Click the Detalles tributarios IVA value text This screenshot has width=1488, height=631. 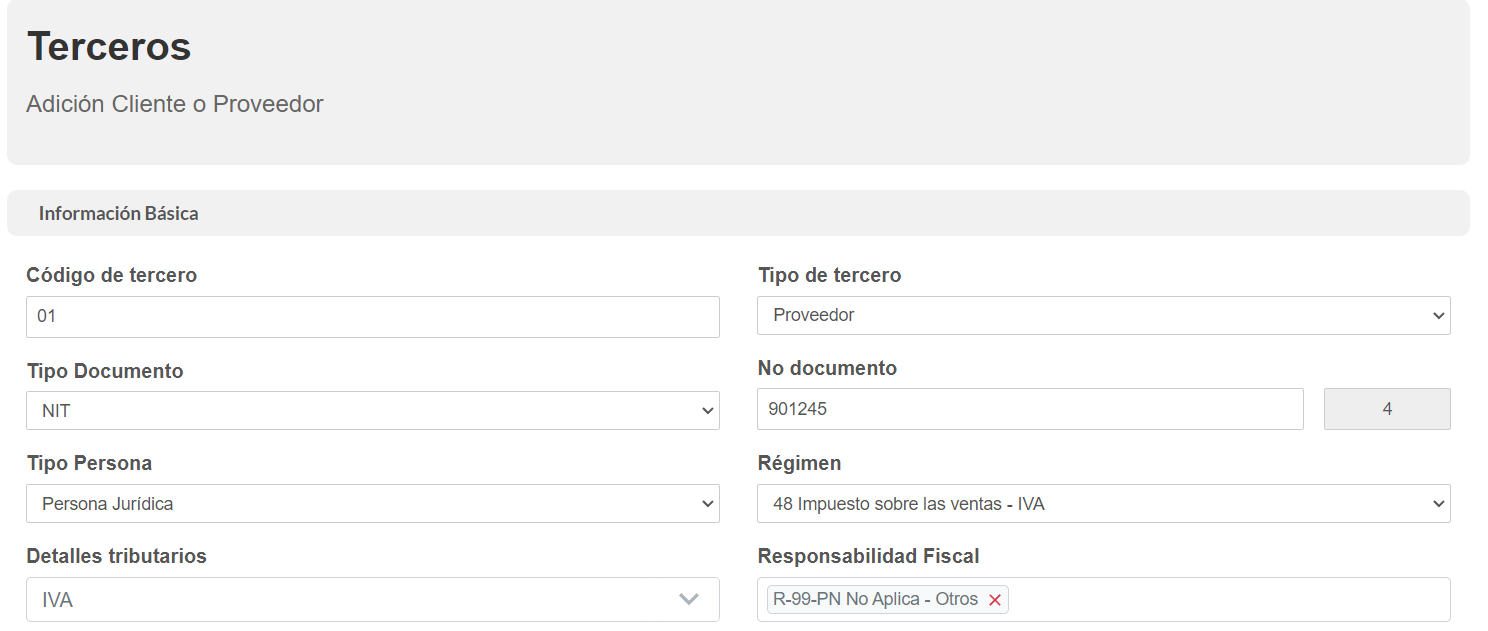click(x=57, y=600)
